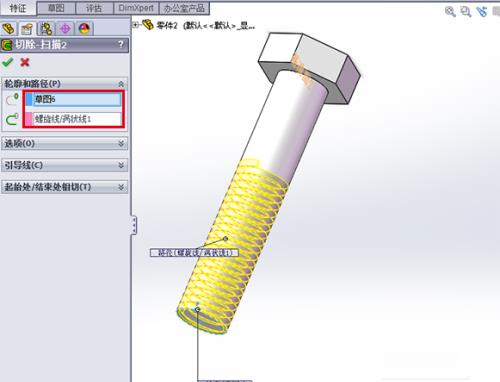Expand the 零件2 flyout tree node

135,25
